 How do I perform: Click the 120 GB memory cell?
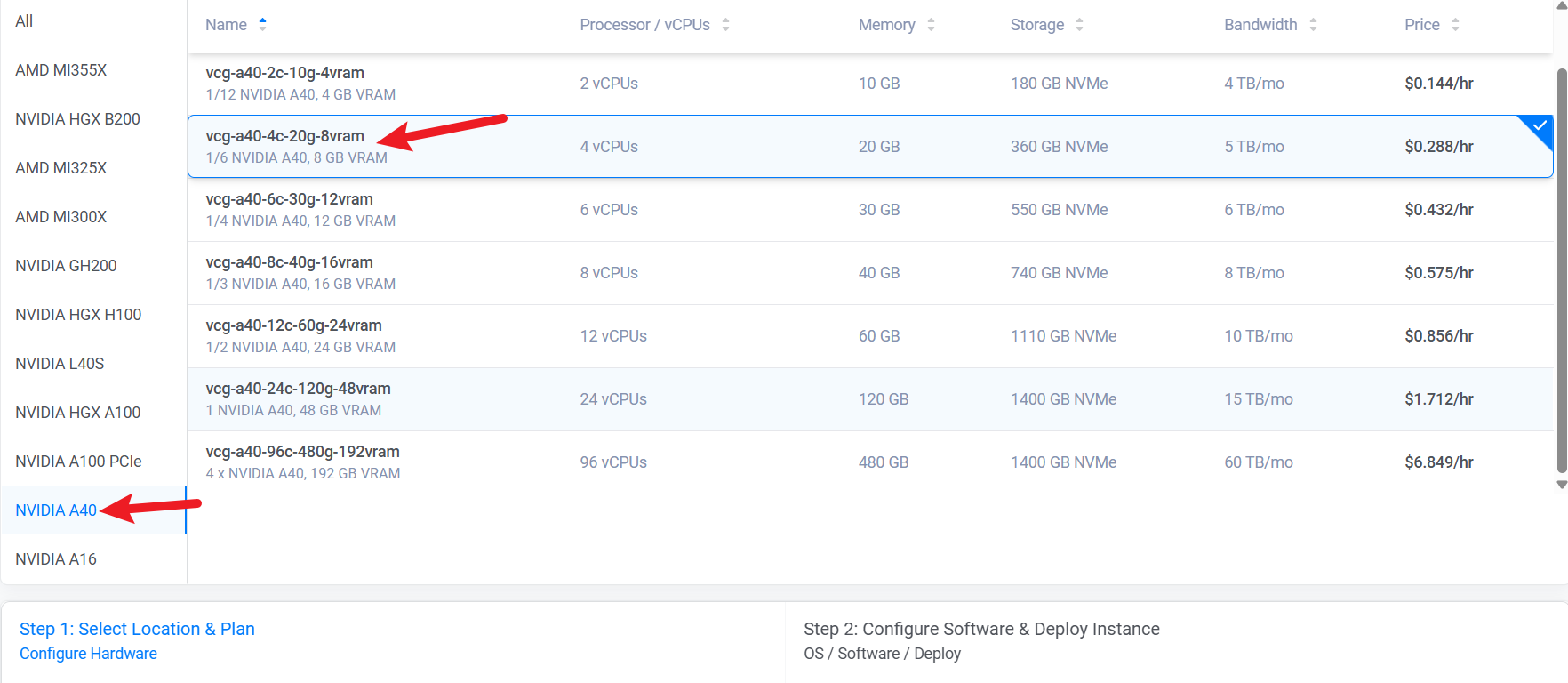(884, 399)
